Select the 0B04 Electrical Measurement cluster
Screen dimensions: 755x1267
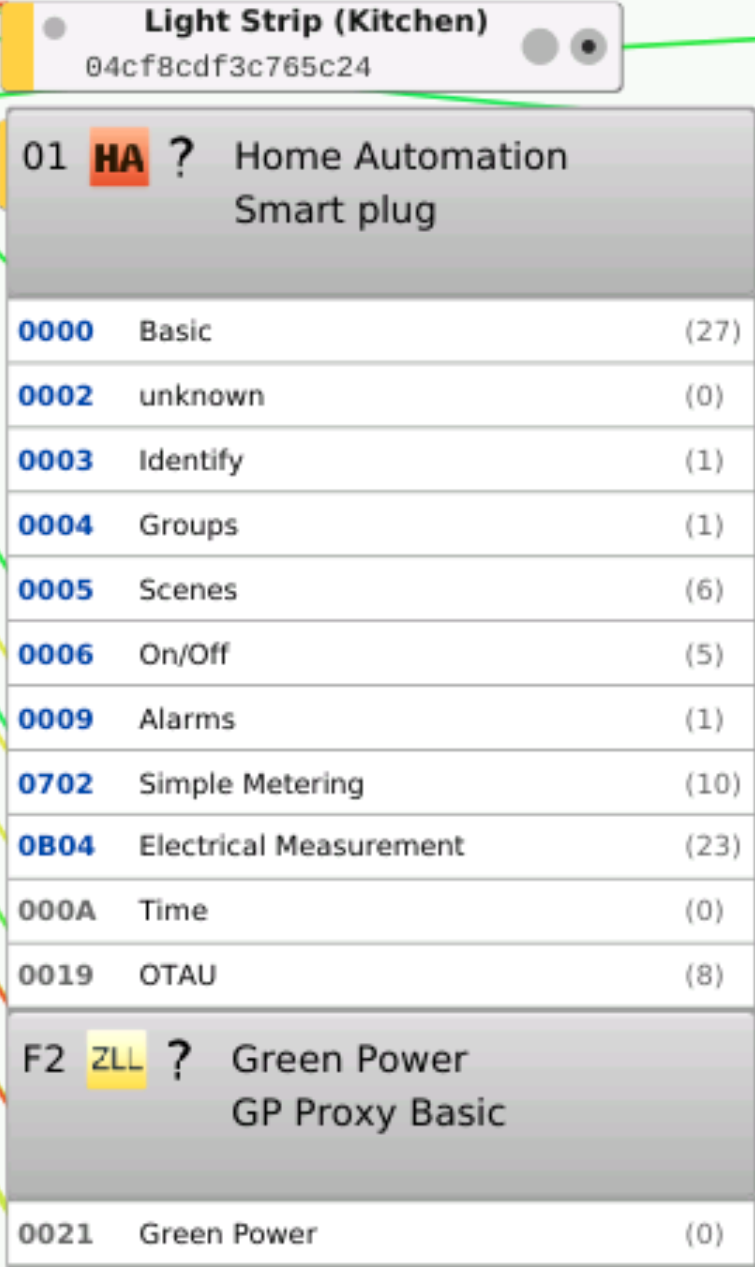click(x=380, y=846)
